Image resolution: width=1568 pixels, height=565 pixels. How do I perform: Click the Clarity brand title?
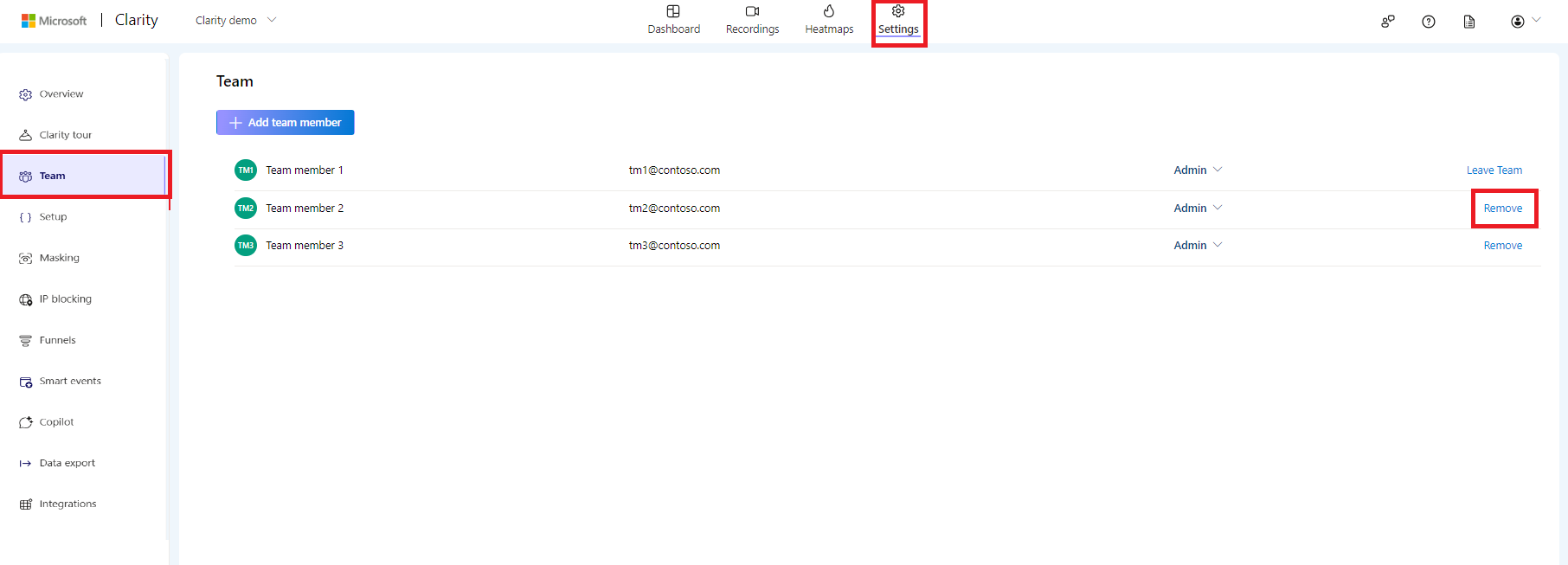coord(137,20)
